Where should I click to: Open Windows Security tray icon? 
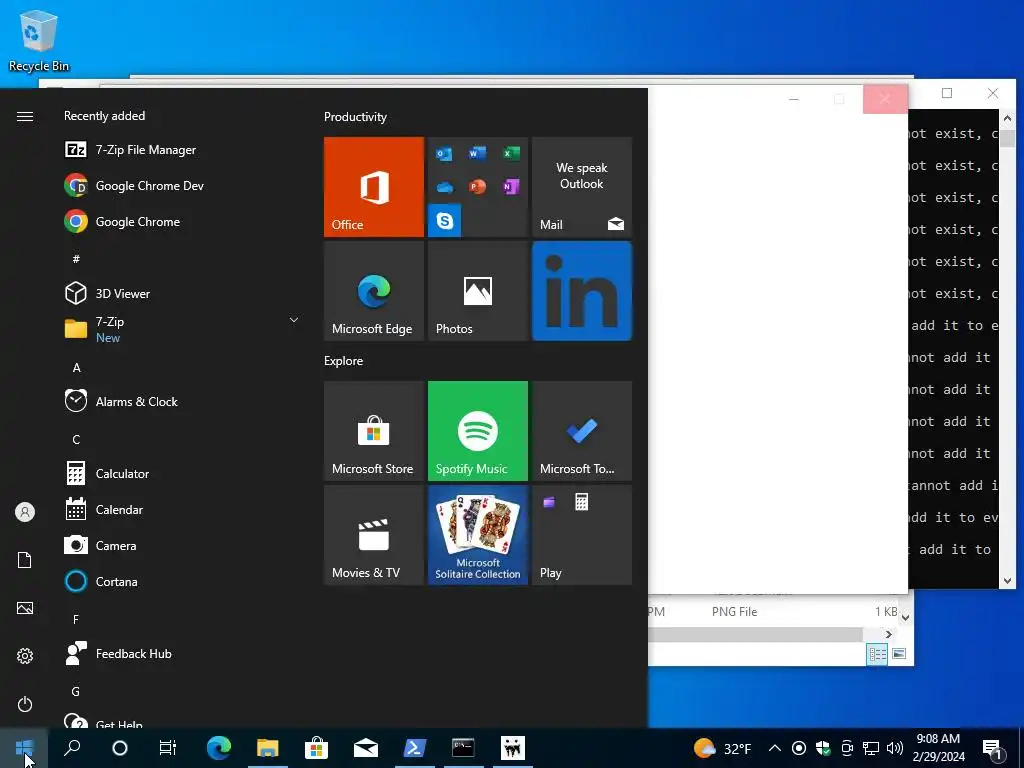[823, 748]
